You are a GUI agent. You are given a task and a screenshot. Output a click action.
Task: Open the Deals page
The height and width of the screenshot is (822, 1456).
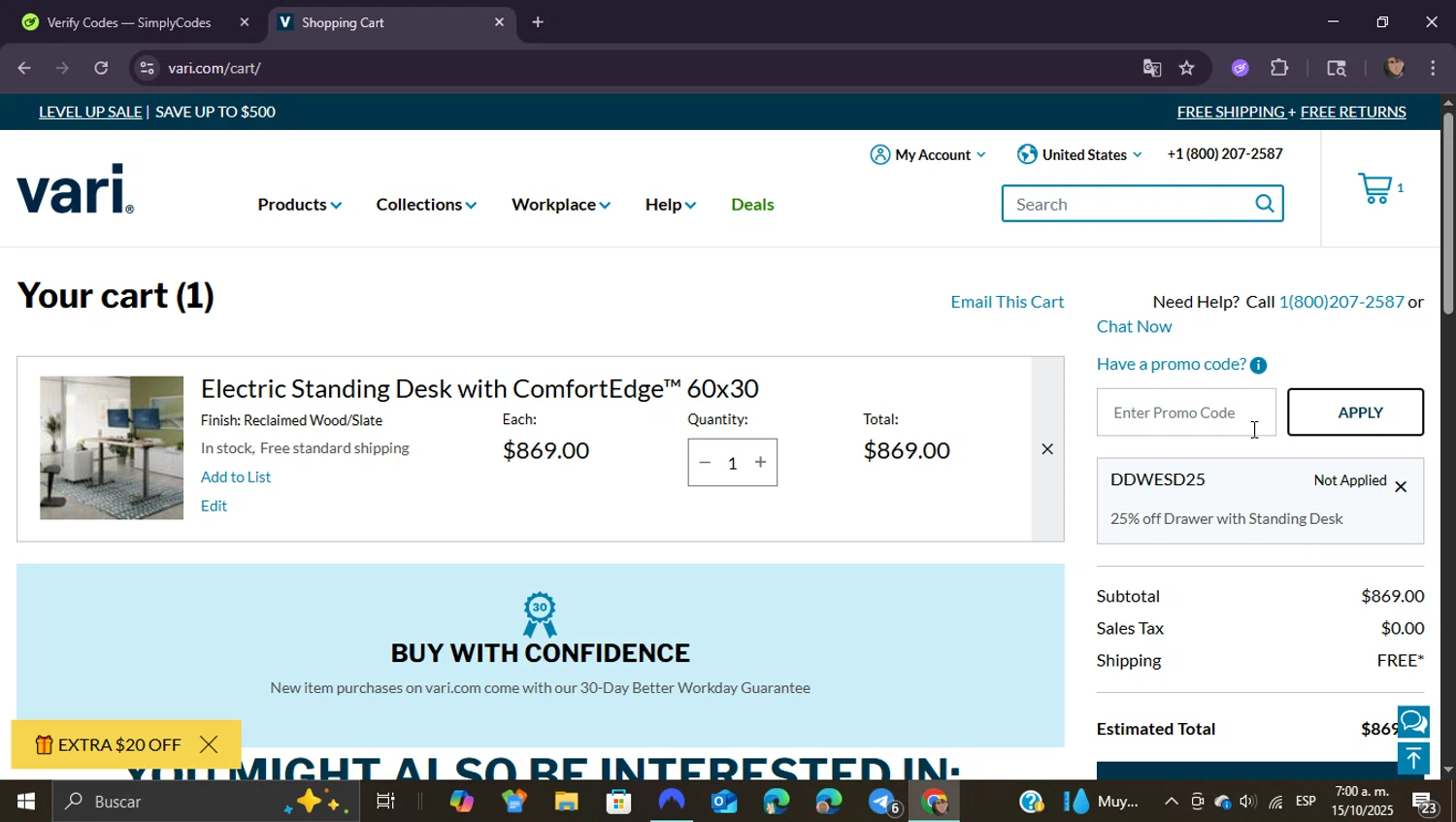(752, 205)
